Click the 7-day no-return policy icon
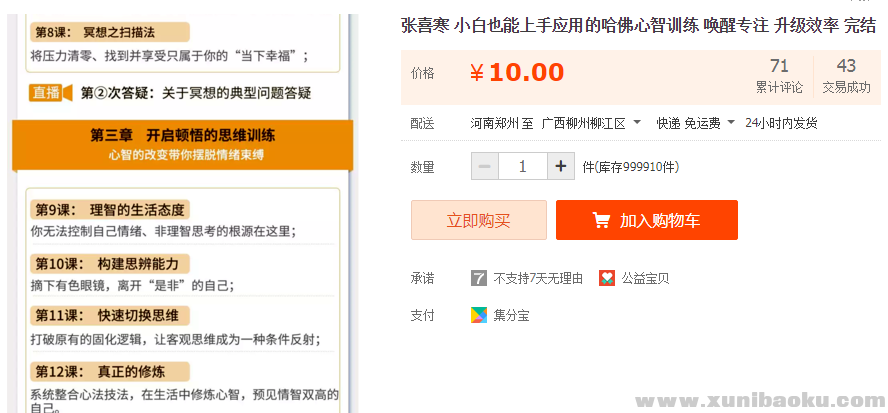Screen dimensions: 888x413 [479, 278]
